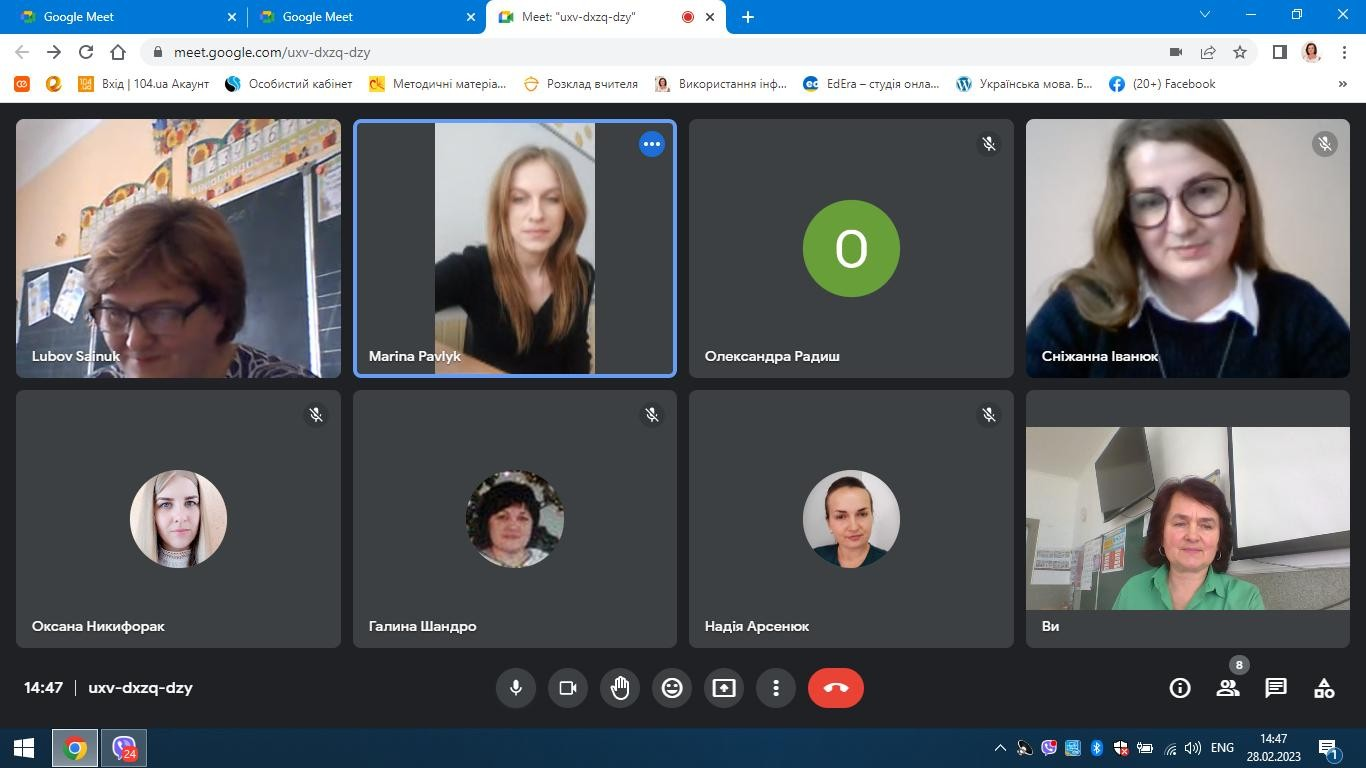This screenshot has width=1366, height=768.
Task: Open the Chrome profile avatar
Action: pyautogui.click(x=1312, y=52)
